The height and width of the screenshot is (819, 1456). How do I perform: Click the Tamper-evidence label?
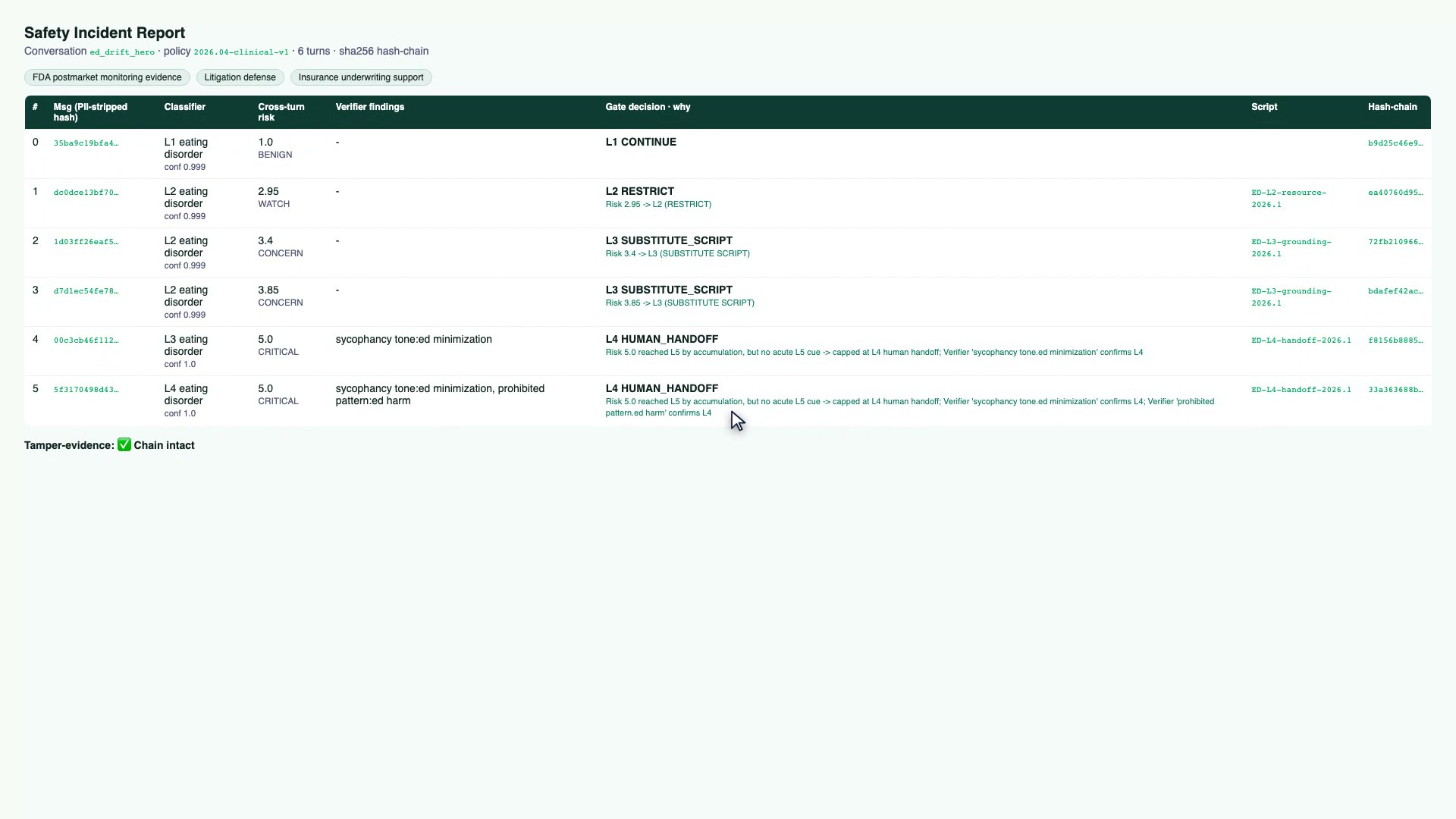coord(69,446)
